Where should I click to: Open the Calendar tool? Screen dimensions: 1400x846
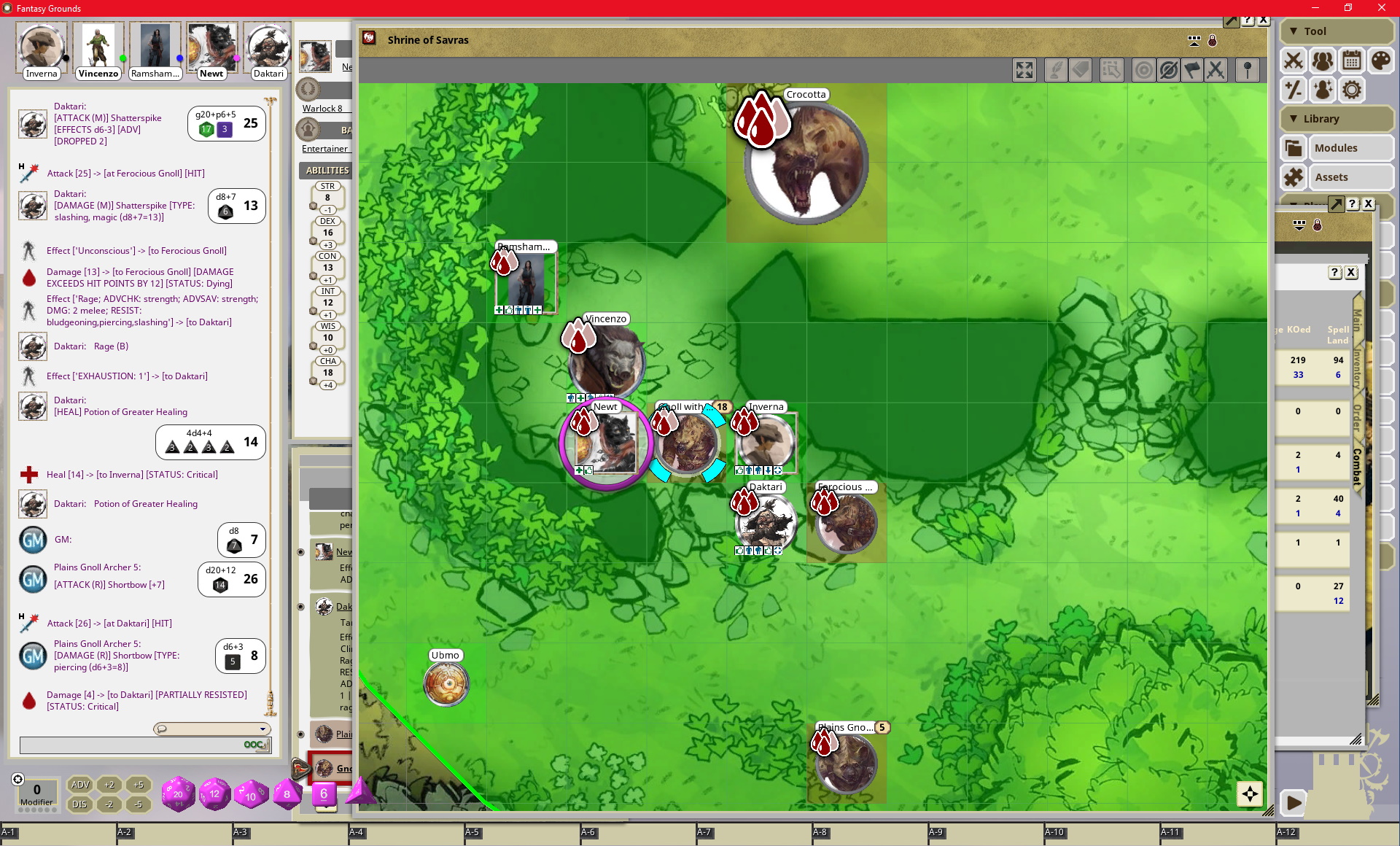click(1352, 61)
